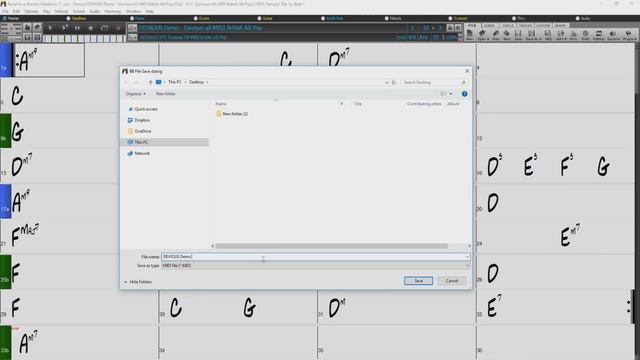Screen dimensions: 640x360
Task: Click the search magnifier in save dialog
Action: (x=463, y=82)
